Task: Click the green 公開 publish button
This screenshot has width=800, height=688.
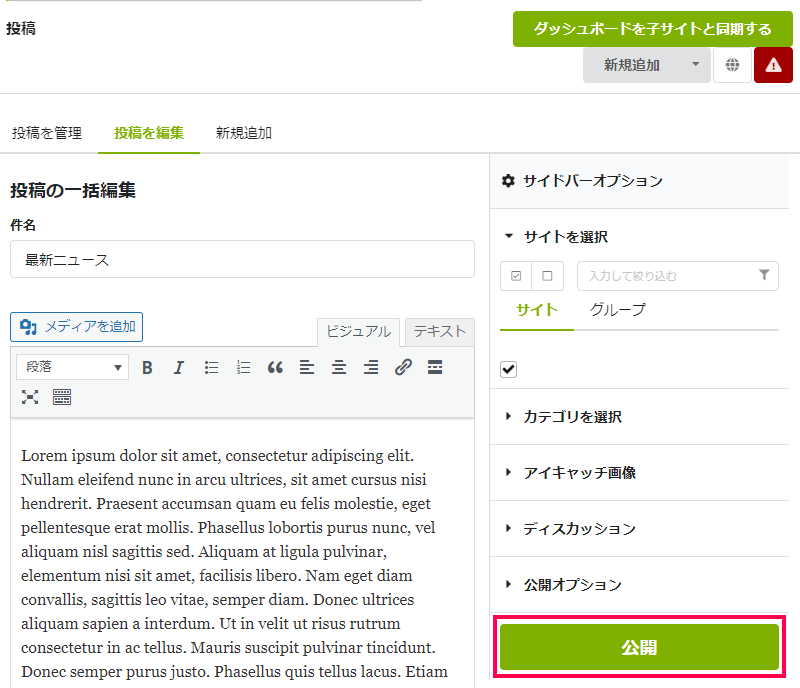Action: pyautogui.click(x=639, y=647)
